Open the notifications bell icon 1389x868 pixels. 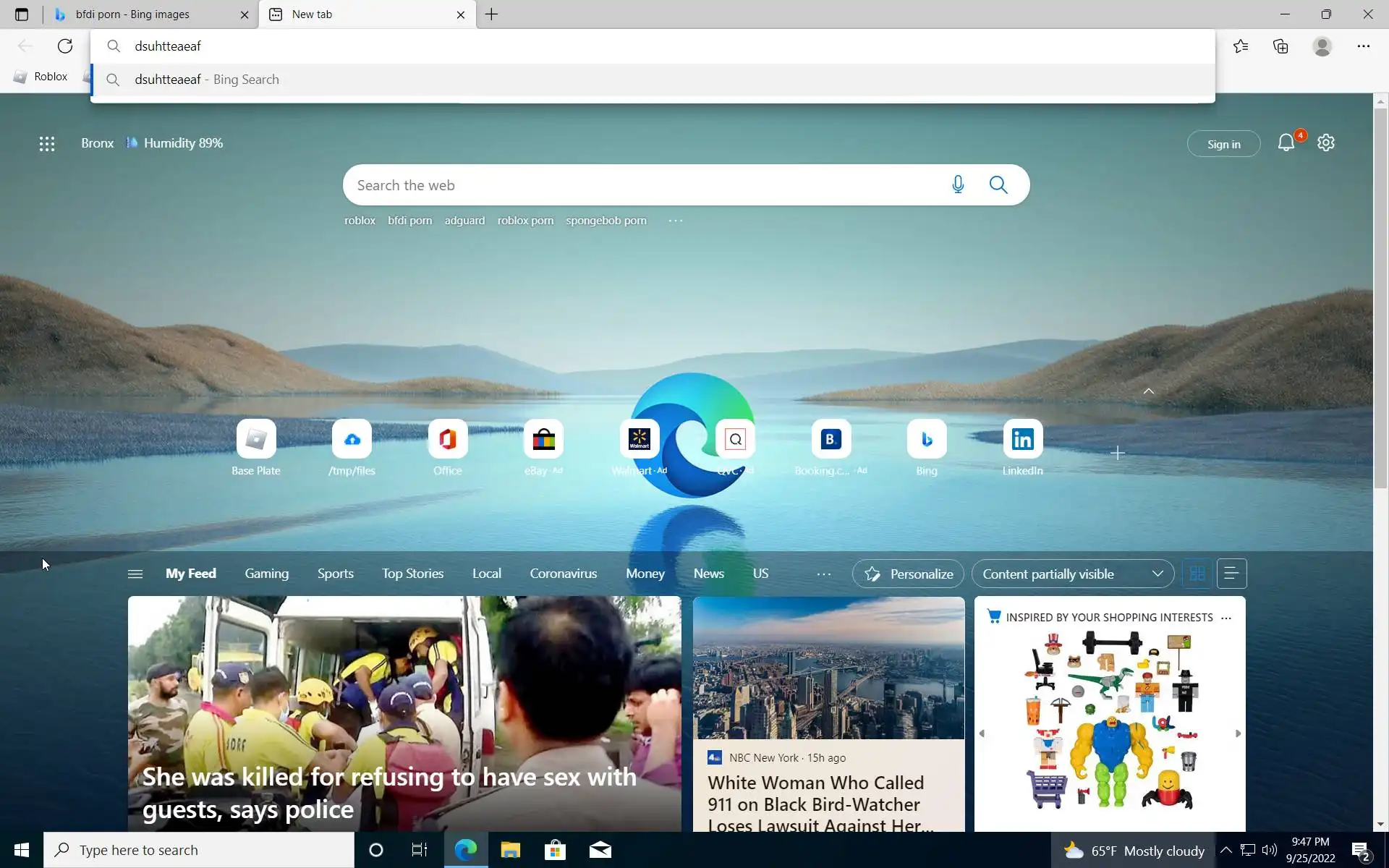[x=1286, y=143]
